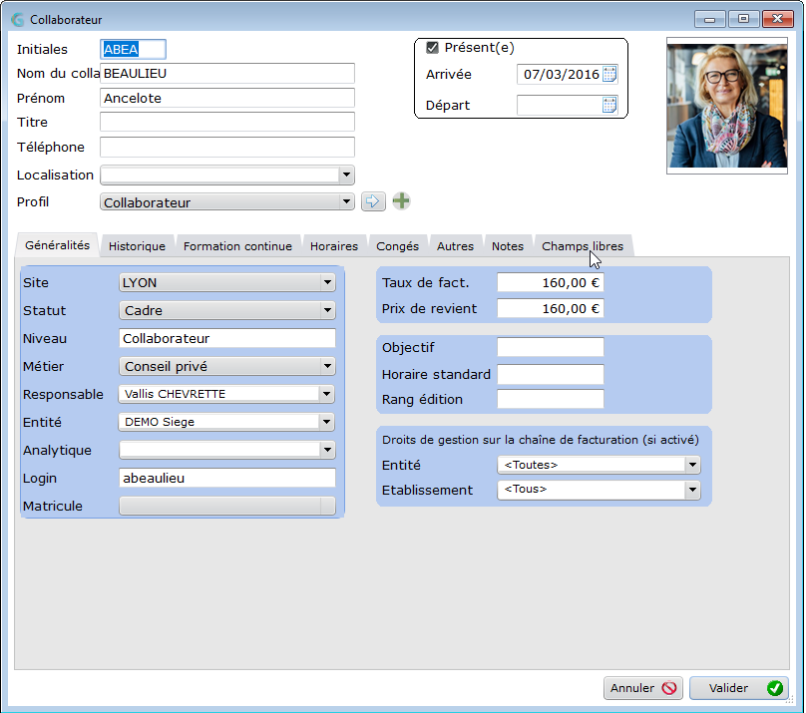This screenshot has height=713, width=806.
Task: Focus the empty Téléphone field
Action: point(227,147)
